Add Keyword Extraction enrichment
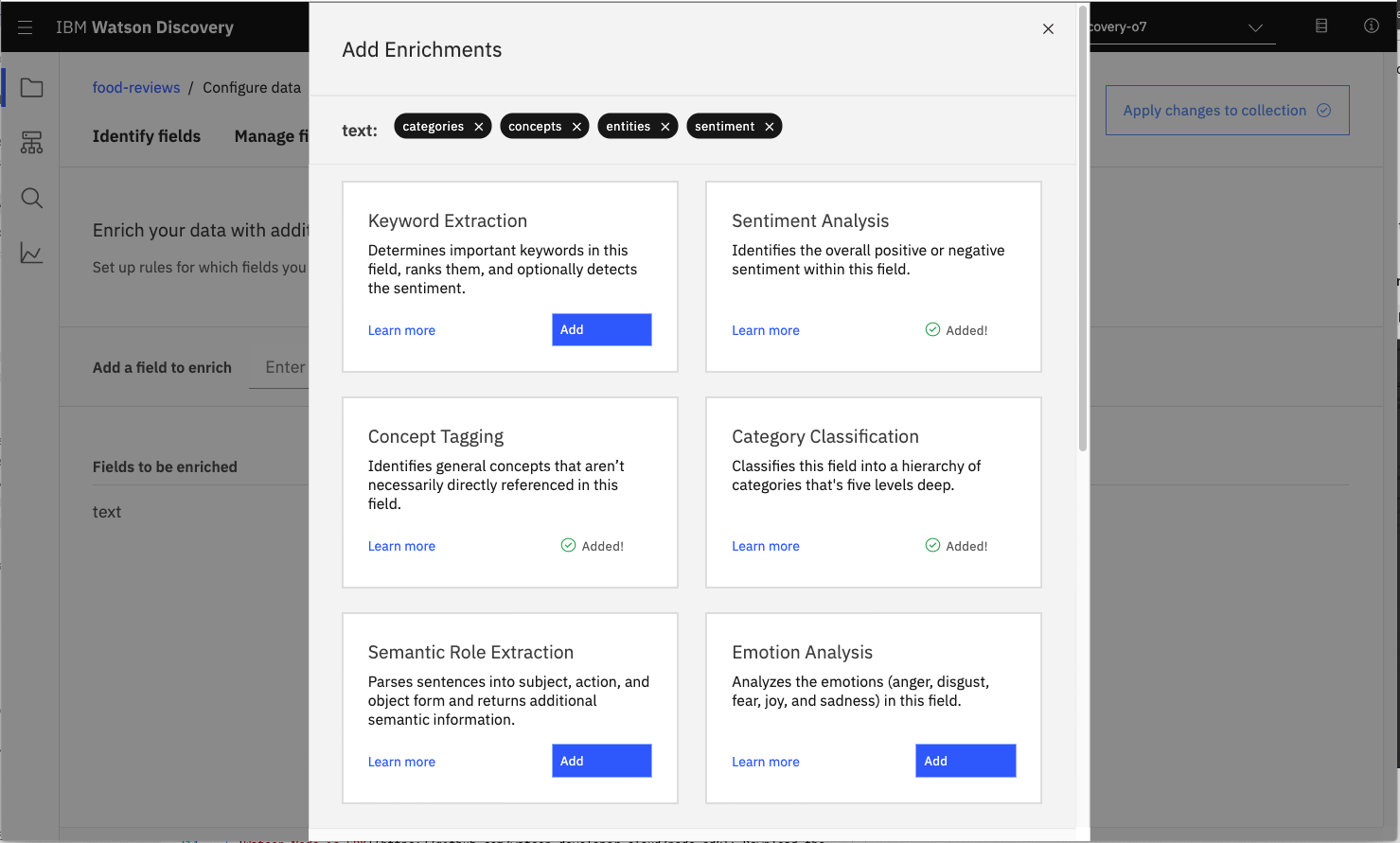The image size is (1400, 843). coord(602,329)
